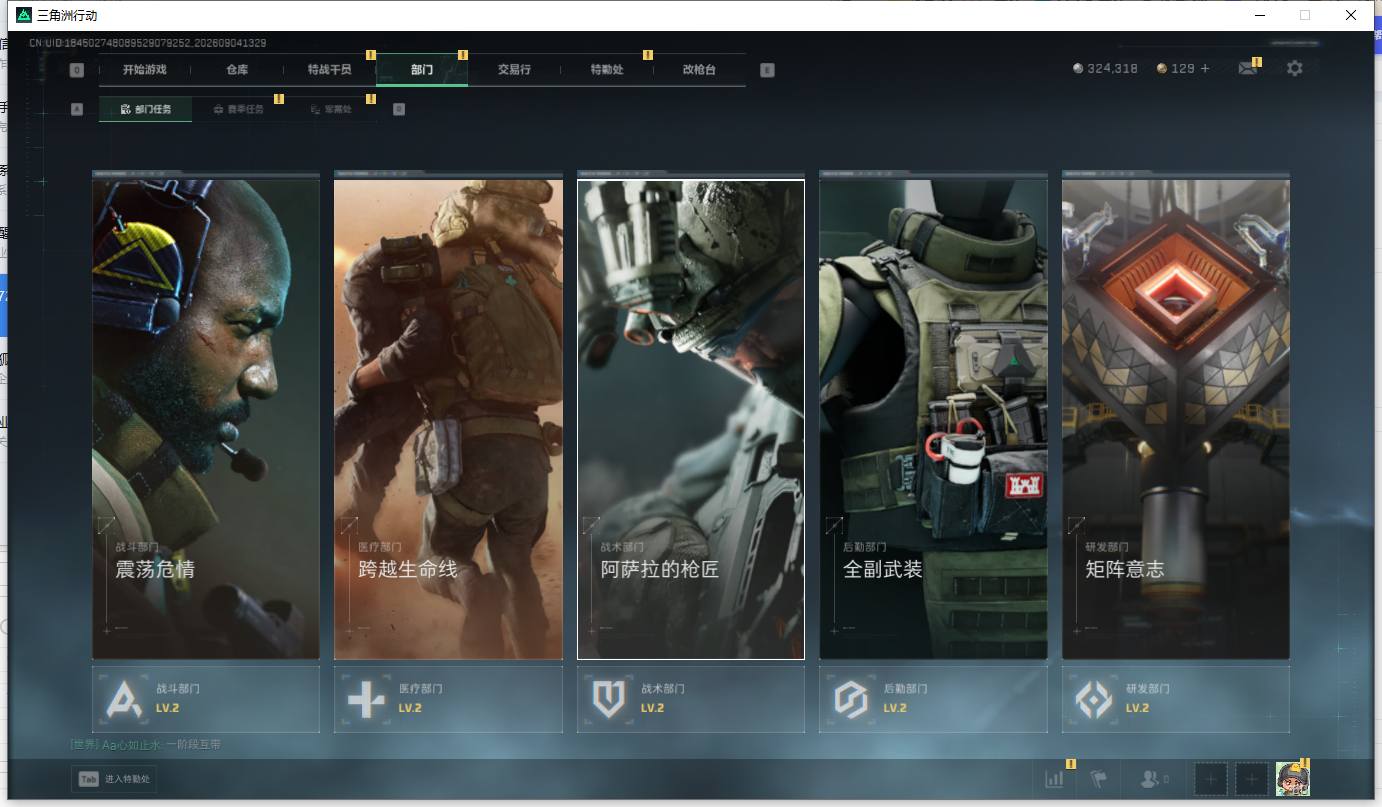Click the plus to add gold currency
The width and height of the screenshot is (1382, 807).
pyautogui.click(x=1205, y=69)
